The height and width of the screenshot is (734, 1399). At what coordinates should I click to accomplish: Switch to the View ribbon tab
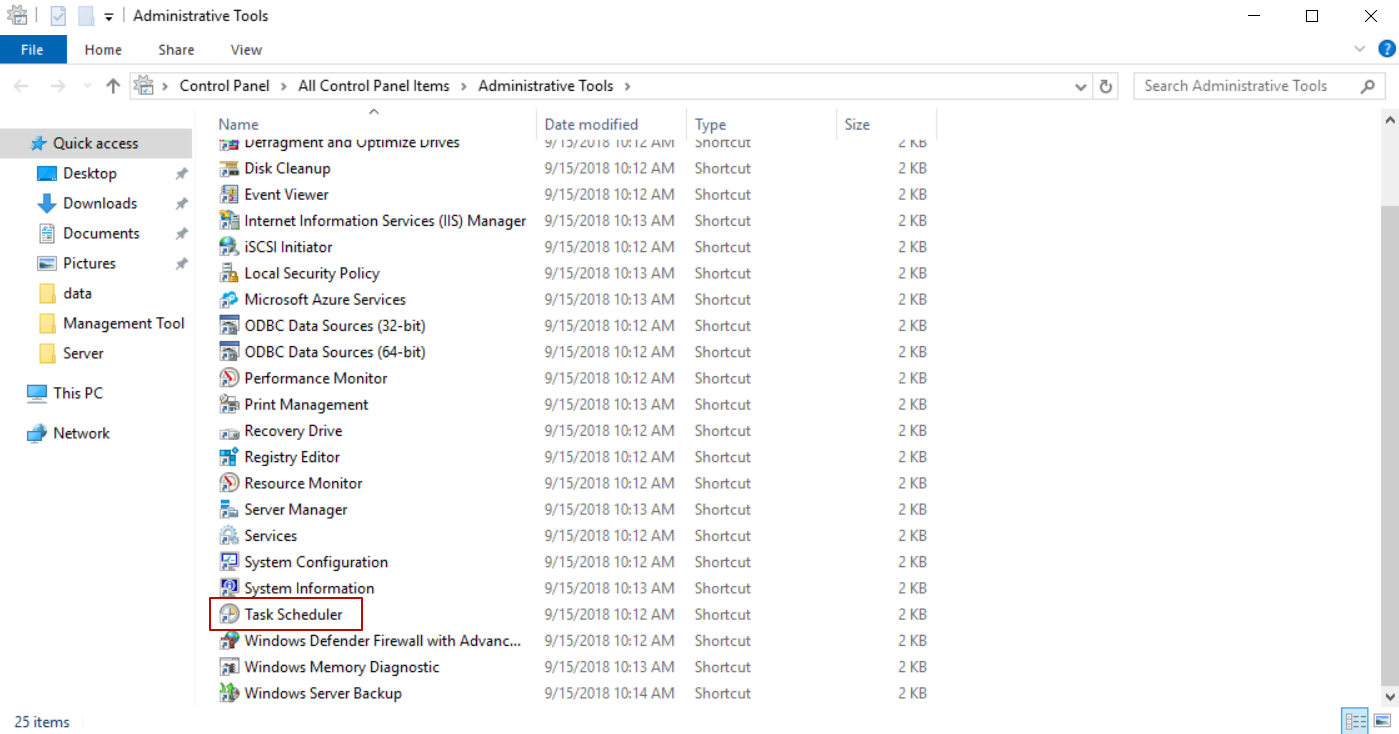pyautogui.click(x=246, y=50)
